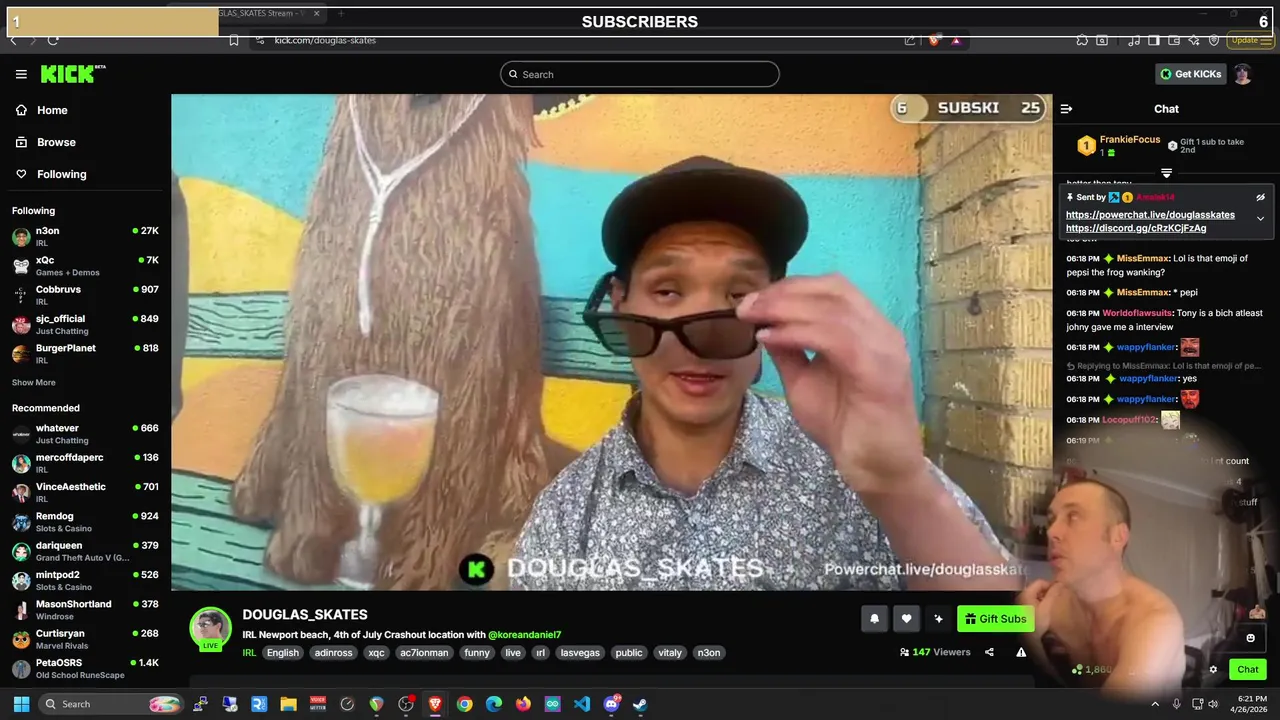
Task: Open whatever channel in Recommended
Action: pos(85,434)
